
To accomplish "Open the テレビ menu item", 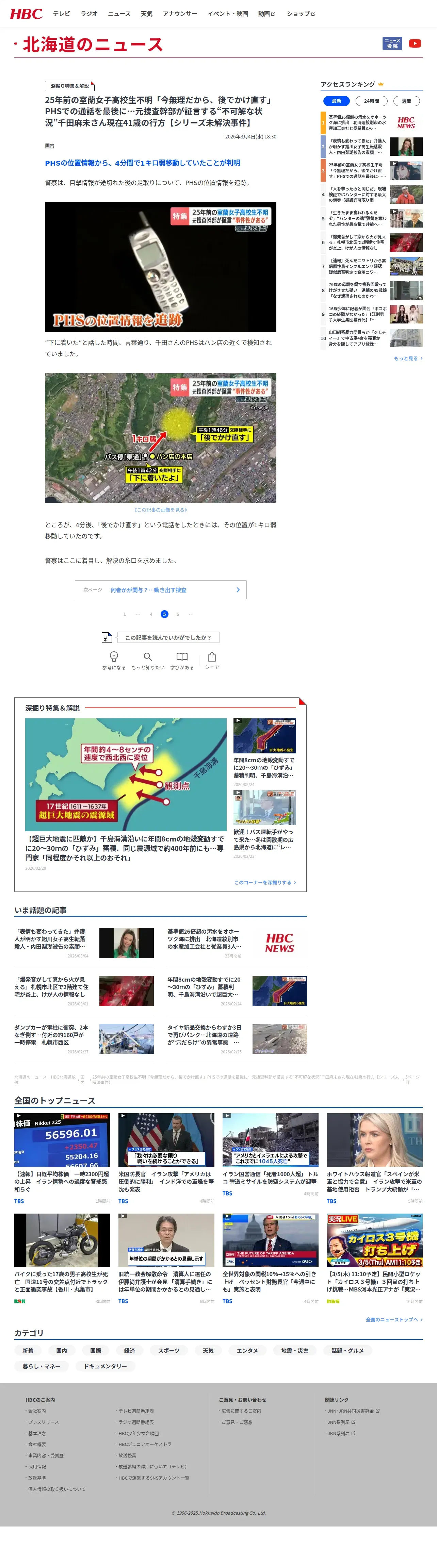I will click(x=62, y=13).
